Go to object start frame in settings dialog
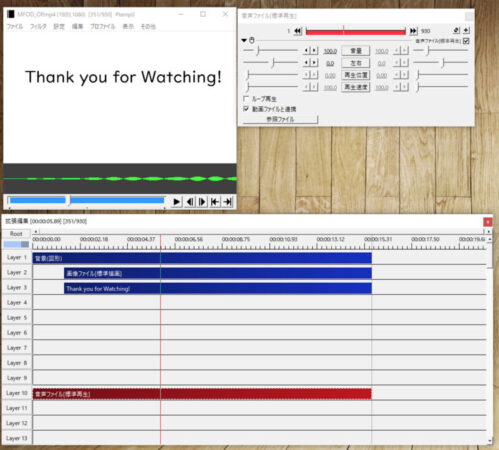 coord(298,31)
